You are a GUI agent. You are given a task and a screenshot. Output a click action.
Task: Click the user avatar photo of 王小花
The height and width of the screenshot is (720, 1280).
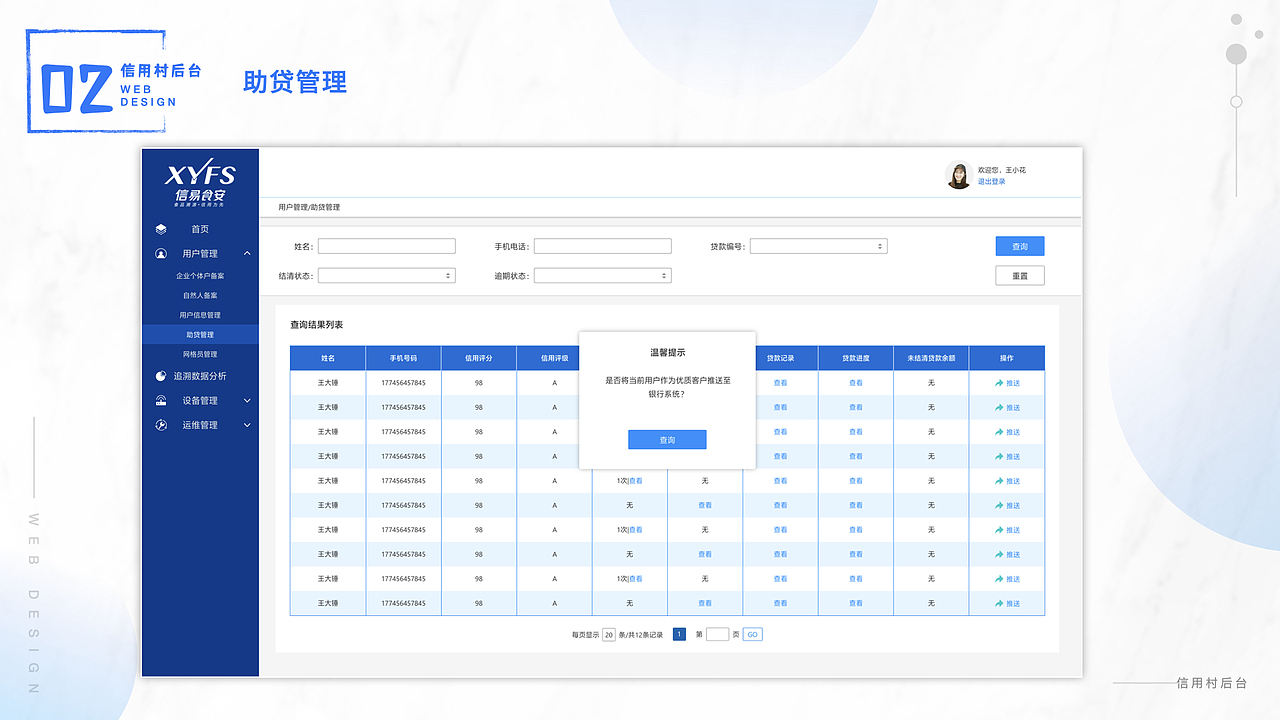(x=959, y=175)
